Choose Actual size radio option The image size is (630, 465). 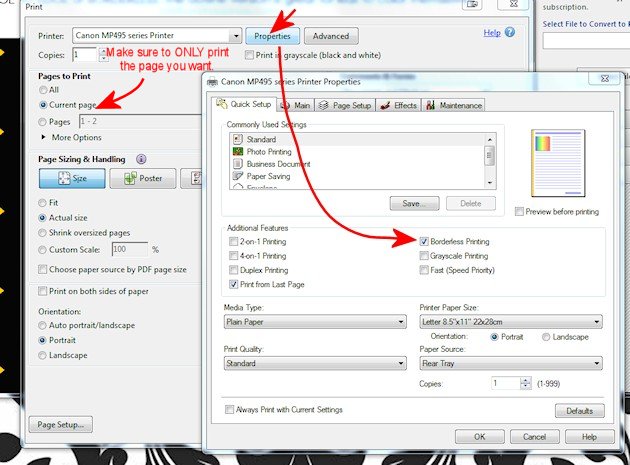42,218
